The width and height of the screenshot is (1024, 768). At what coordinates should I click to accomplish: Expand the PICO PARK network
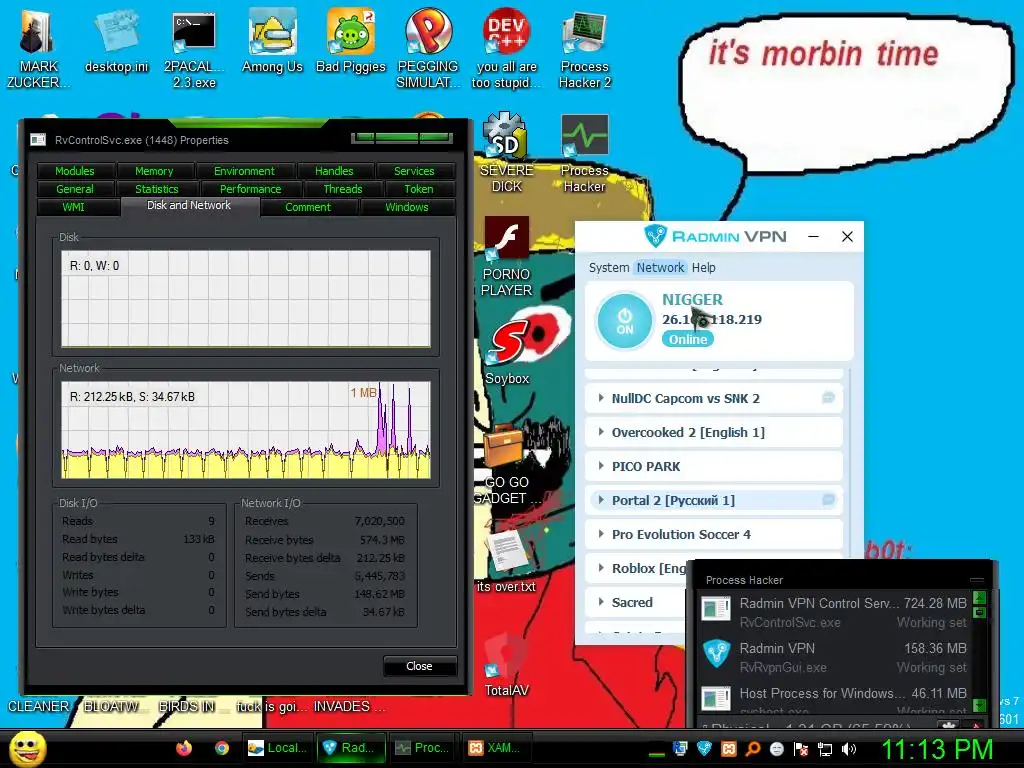(x=601, y=466)
